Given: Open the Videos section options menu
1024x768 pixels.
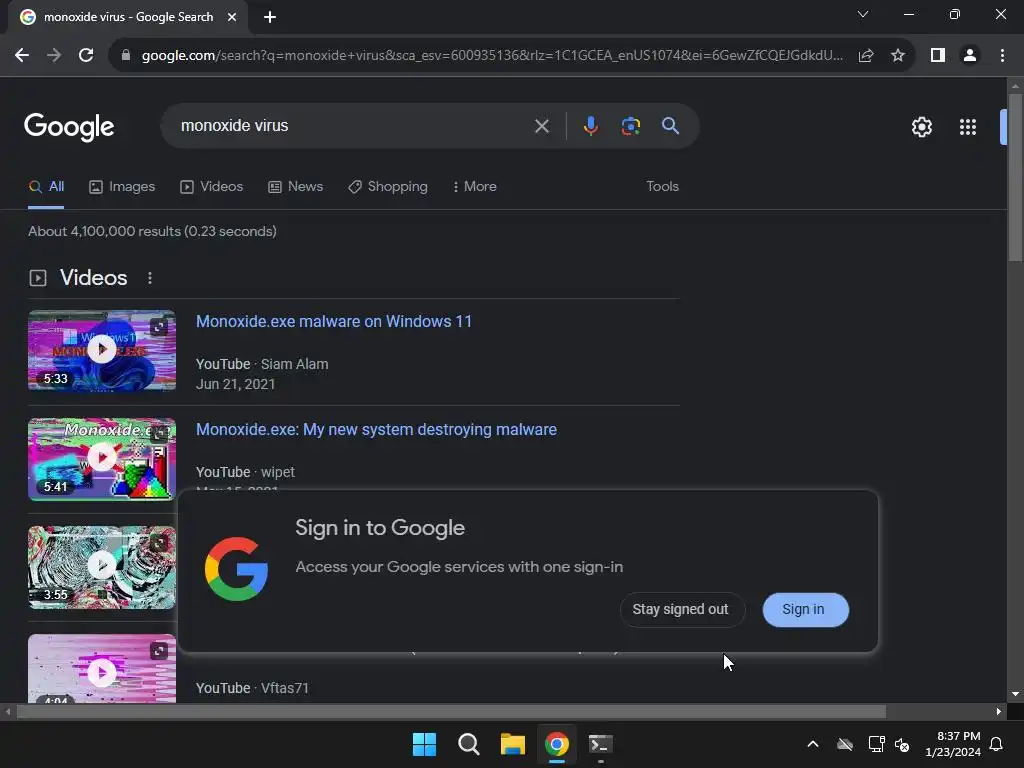Looking at the screenshot, I should point(150,278).
